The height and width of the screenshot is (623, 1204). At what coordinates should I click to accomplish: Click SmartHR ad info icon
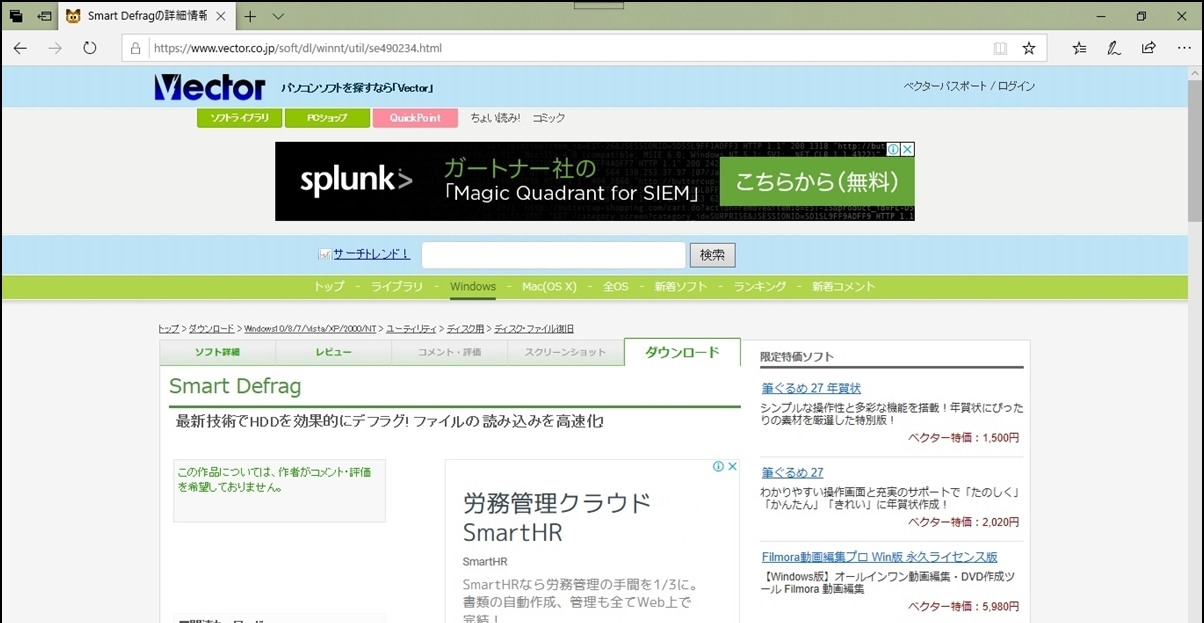click(718, 467)
